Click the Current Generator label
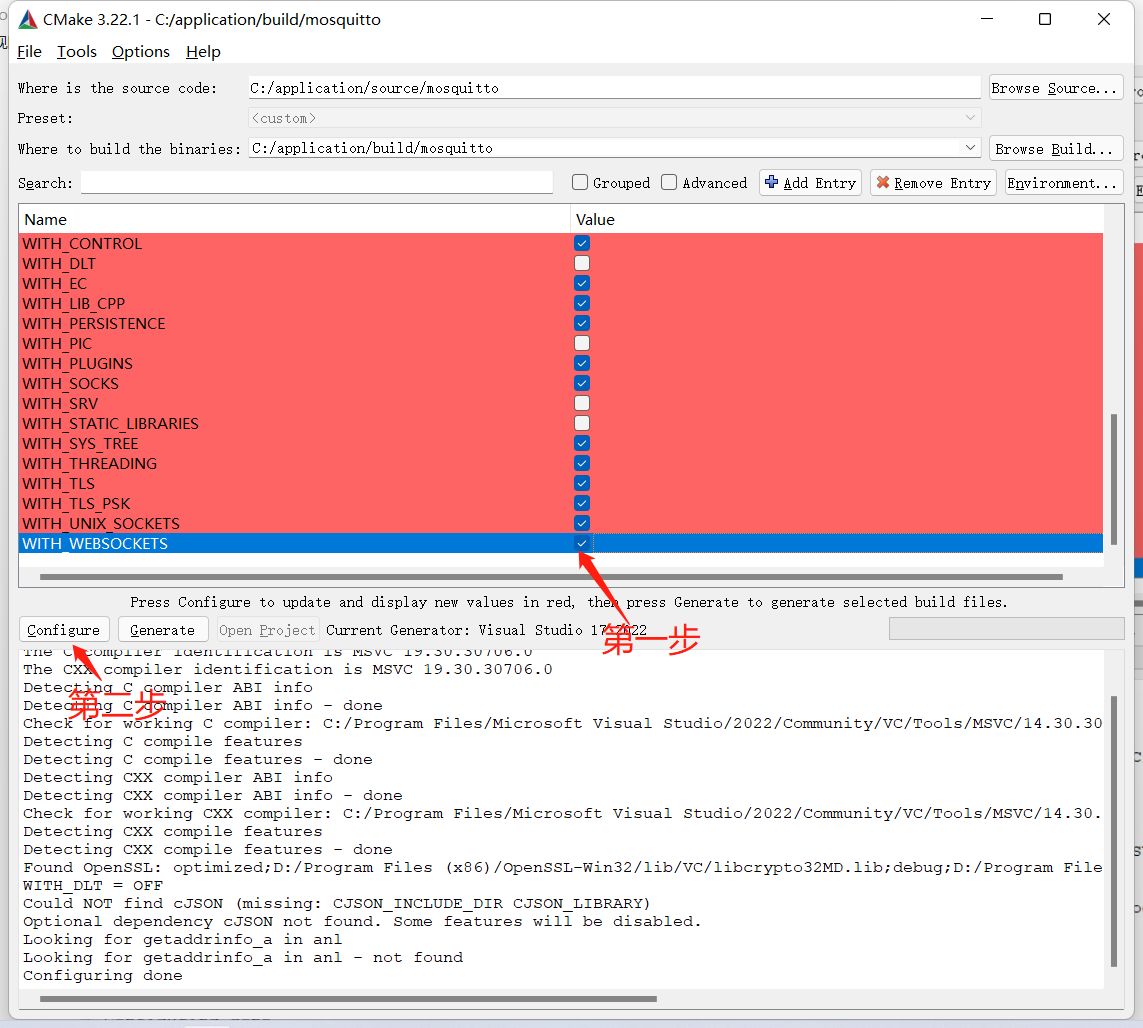The image size is (1143, 1028). (486, 630)
